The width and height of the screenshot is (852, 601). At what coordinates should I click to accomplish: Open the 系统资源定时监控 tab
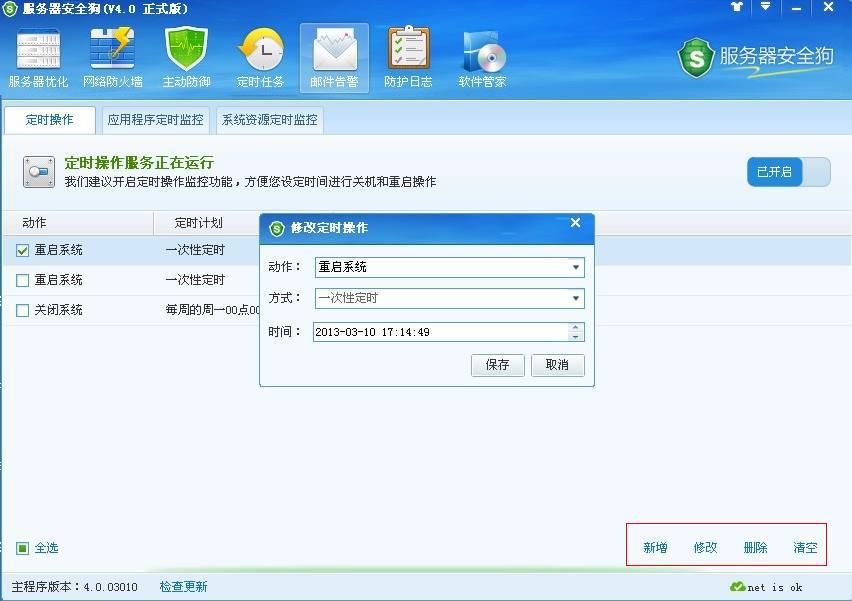click(268, 120)
